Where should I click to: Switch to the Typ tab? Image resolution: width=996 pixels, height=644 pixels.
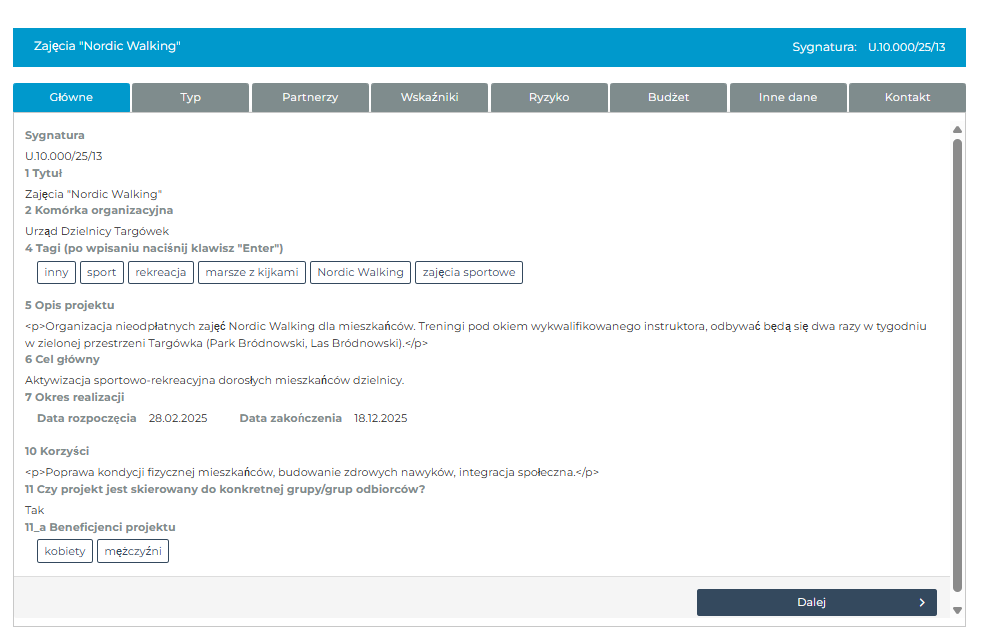(x=190, y=98)
